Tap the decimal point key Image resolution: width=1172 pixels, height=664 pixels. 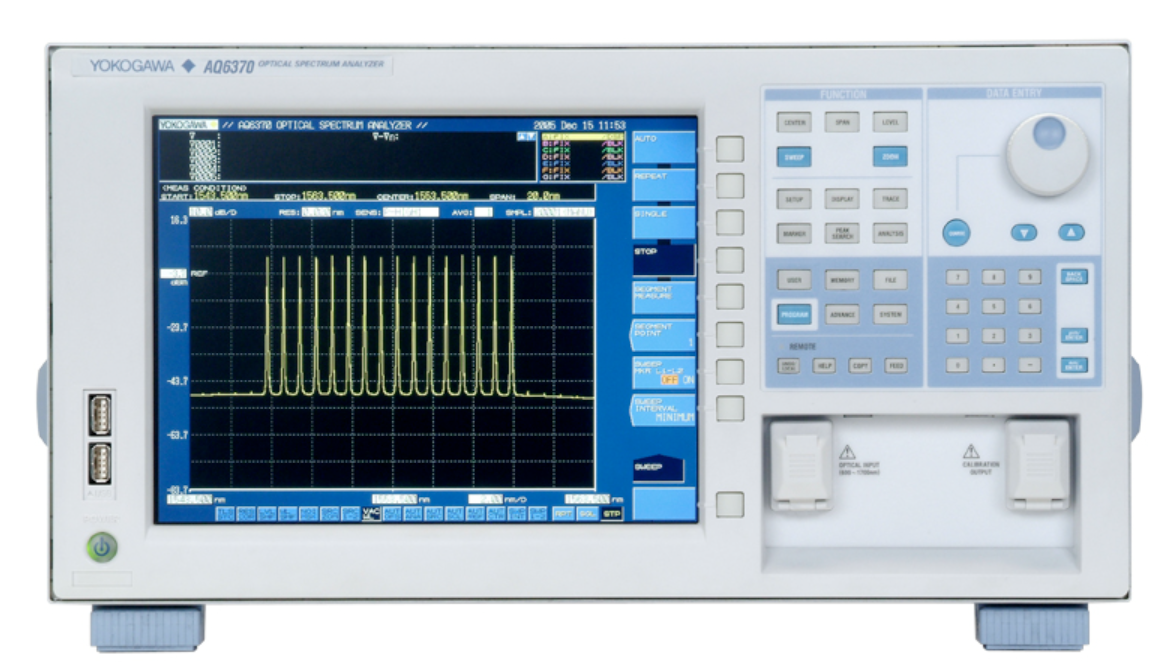pos(993,365)
